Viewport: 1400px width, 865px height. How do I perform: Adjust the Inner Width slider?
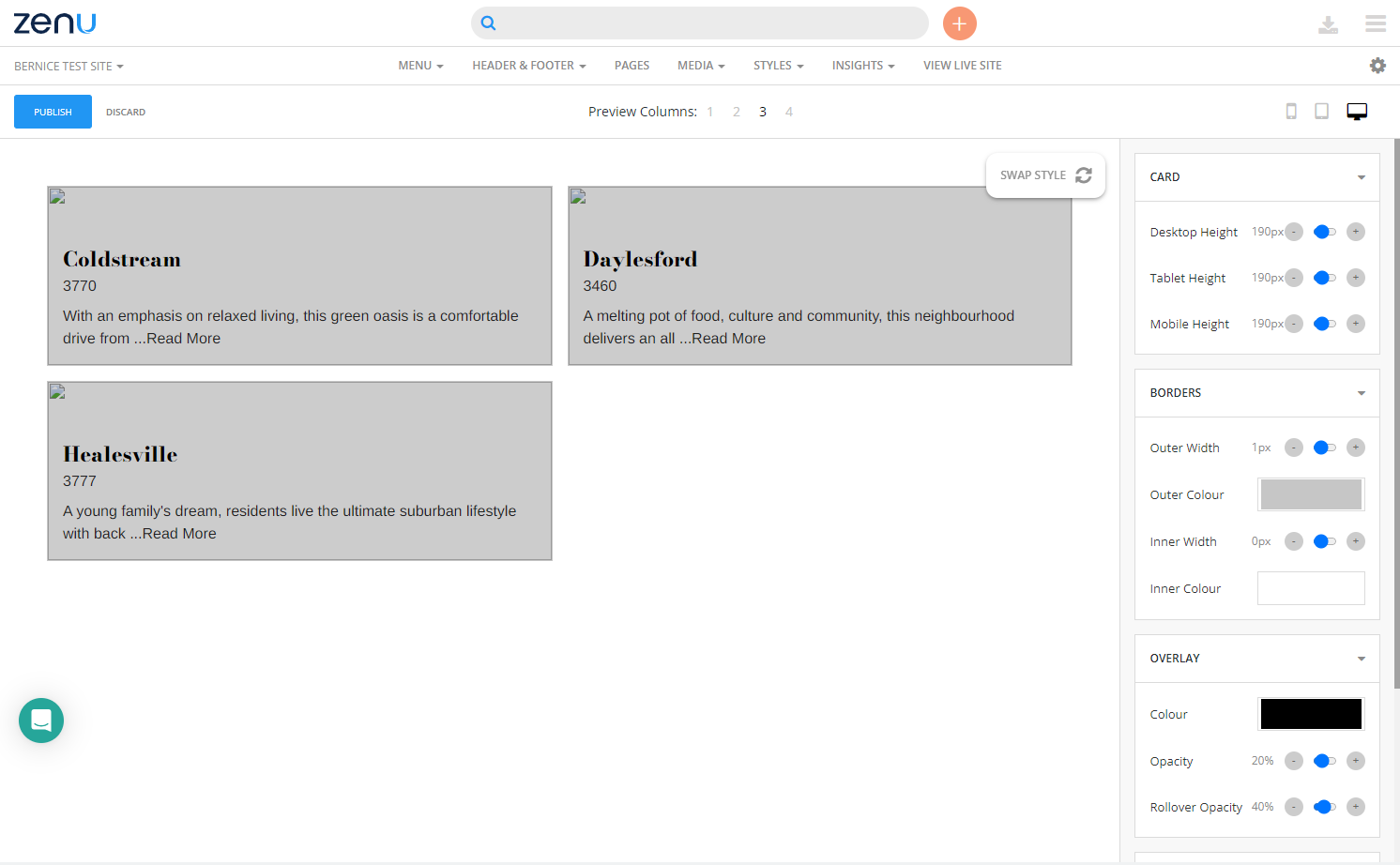1325,541
